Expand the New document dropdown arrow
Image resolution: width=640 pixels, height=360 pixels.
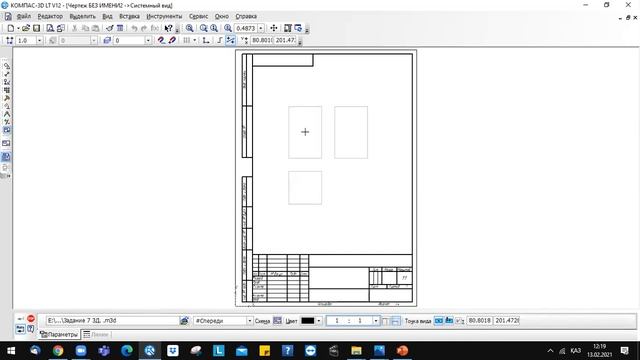click(18, 28)
